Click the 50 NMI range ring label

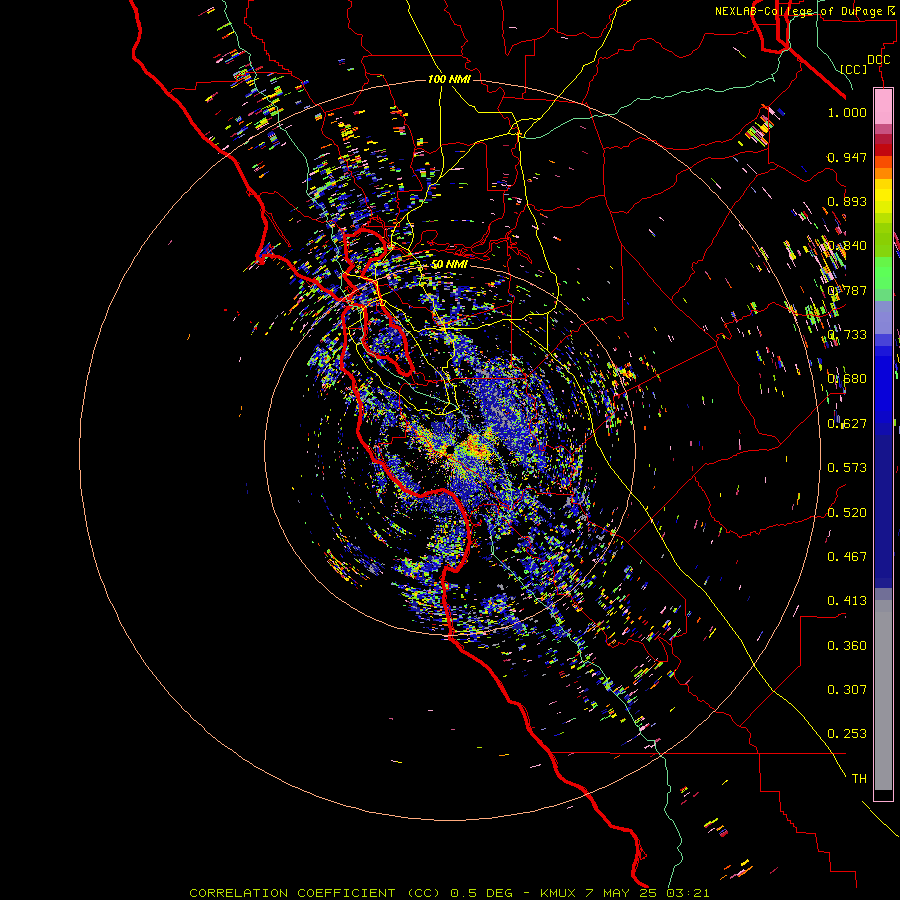449,265
